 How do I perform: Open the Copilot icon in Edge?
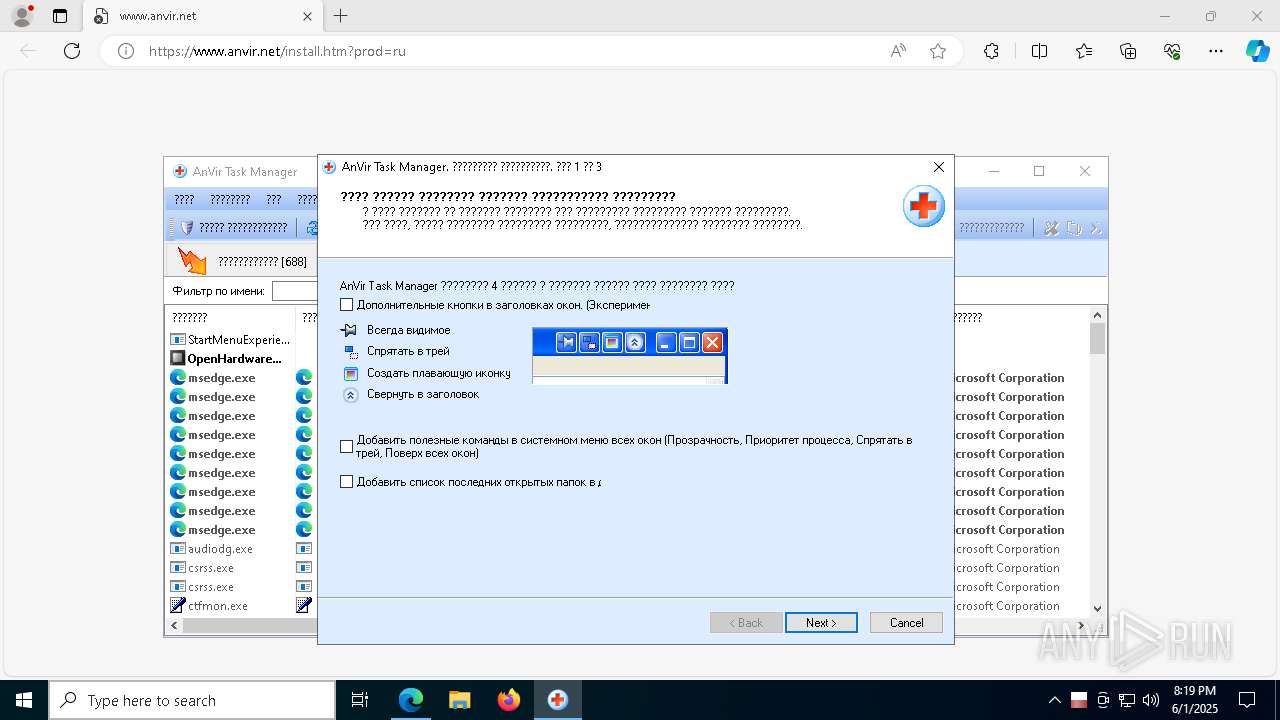click(1257, 51)
